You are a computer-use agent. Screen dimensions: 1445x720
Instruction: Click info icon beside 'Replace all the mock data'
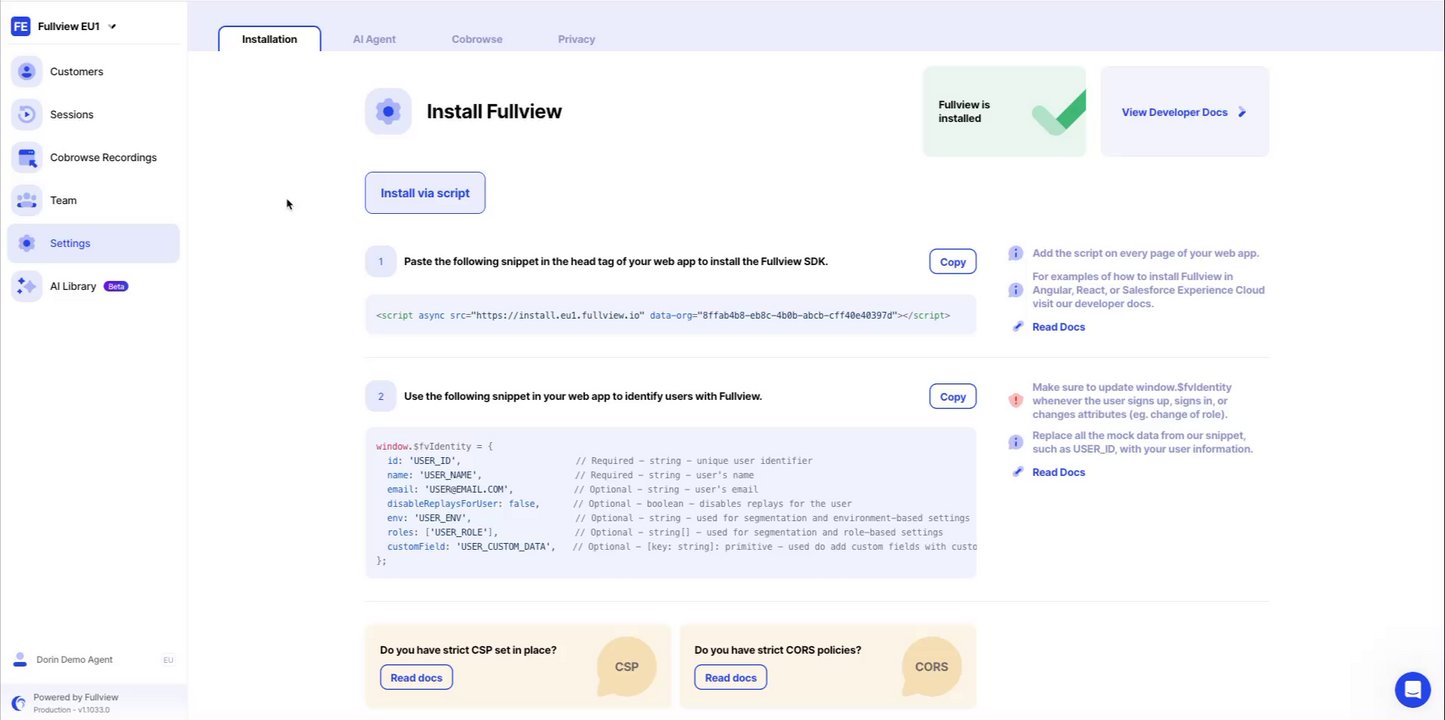point(1016,442)
